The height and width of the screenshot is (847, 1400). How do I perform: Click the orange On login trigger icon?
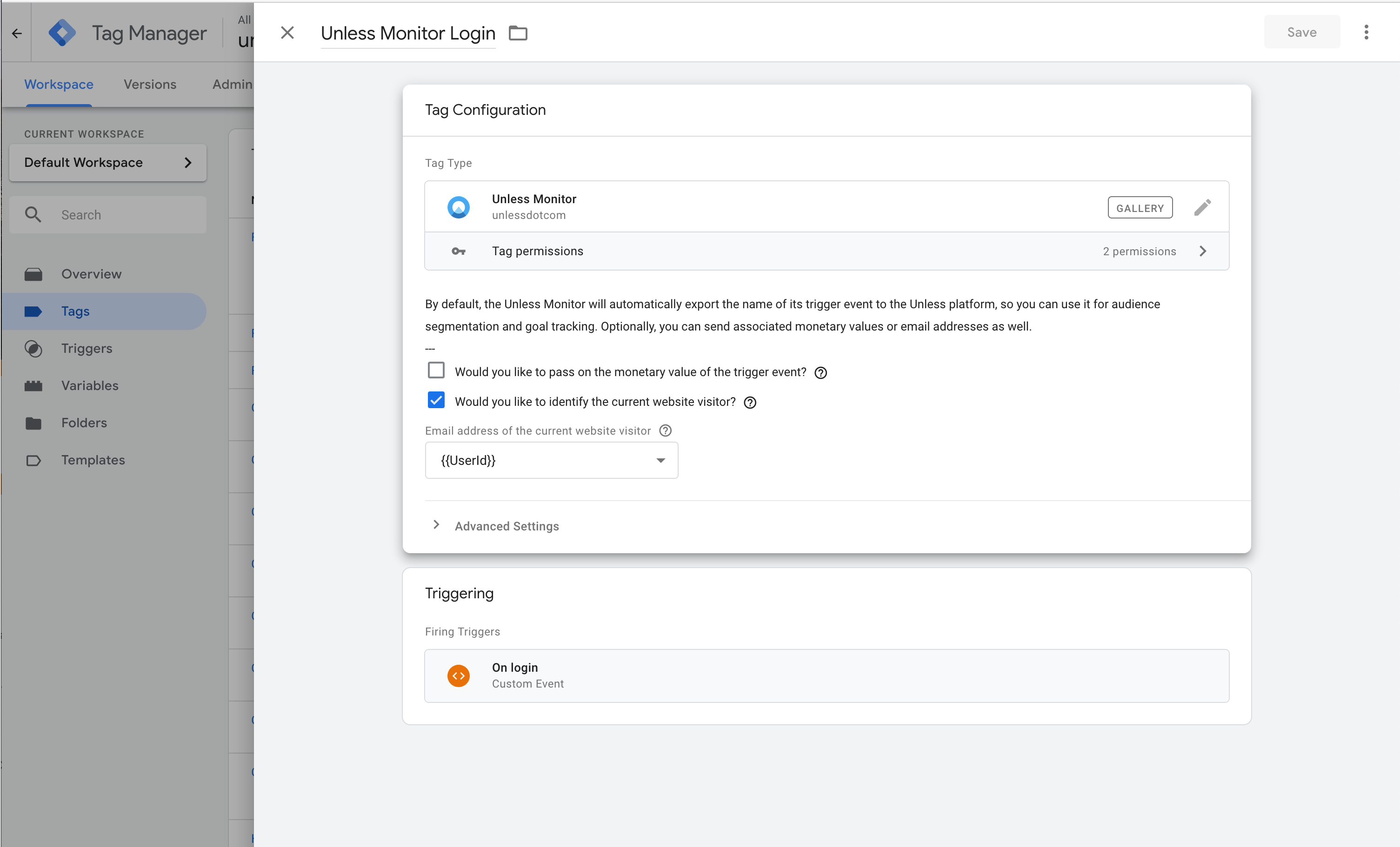click(458, 675)
